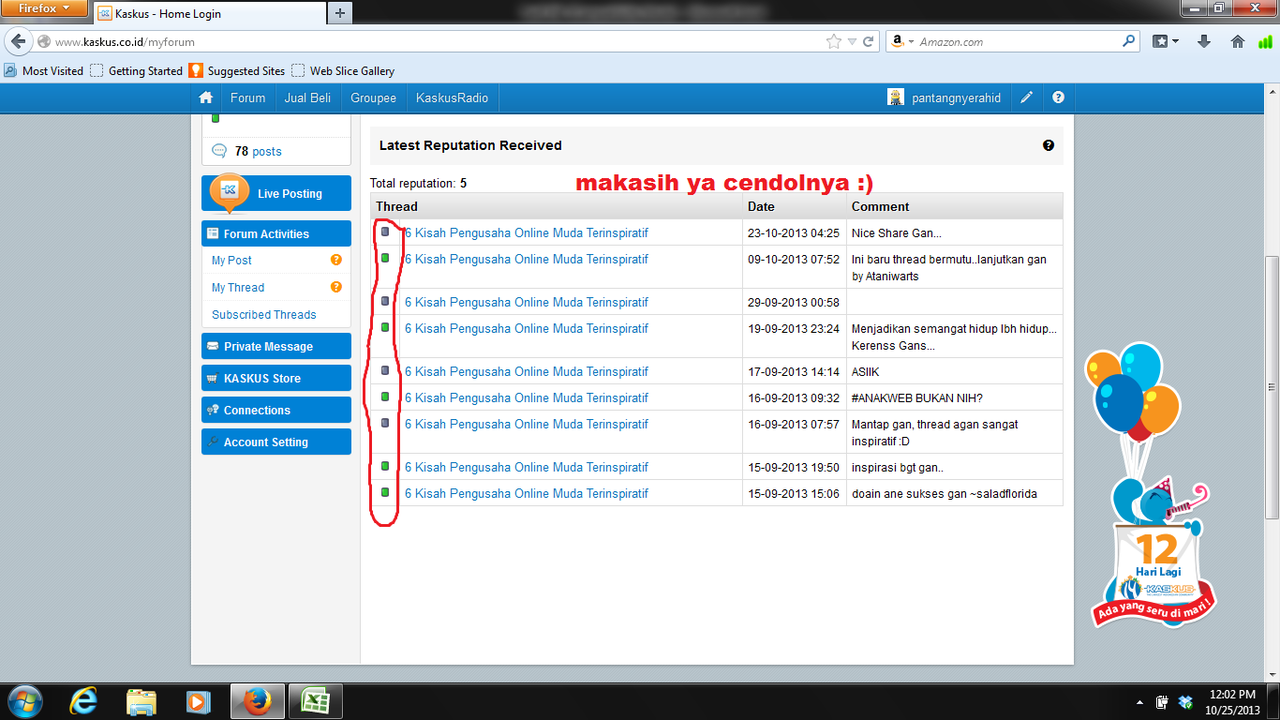1280x720 pixels.
Task: Open a new tab with the plus button
Action: pos(340,13)
